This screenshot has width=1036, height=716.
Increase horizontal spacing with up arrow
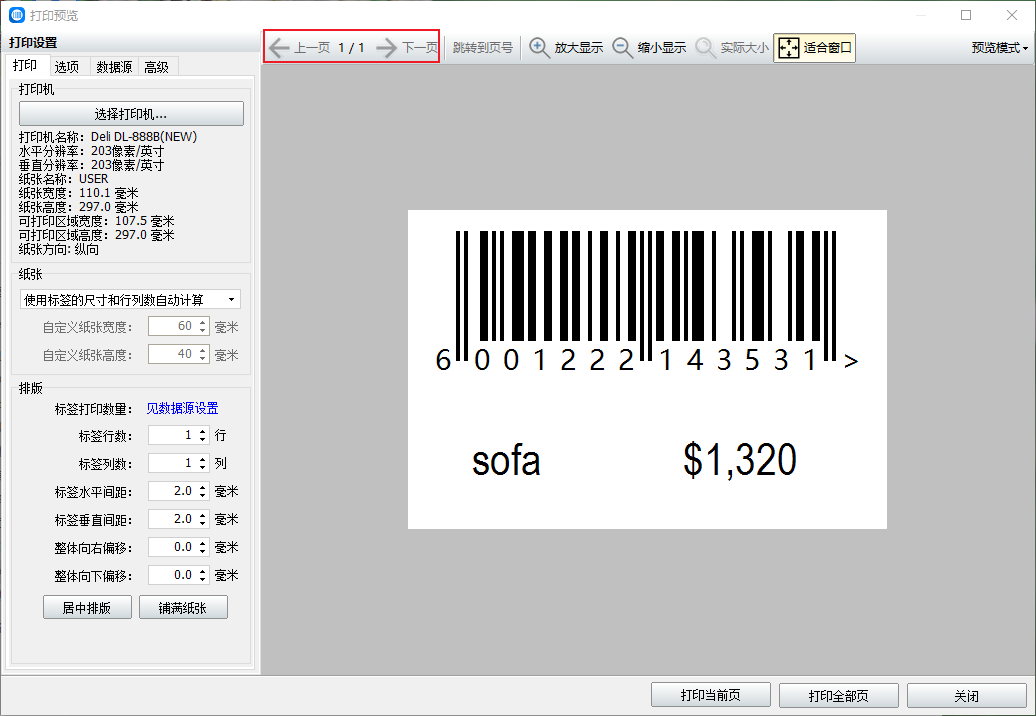pyautogui.click(x=203, y=487)
